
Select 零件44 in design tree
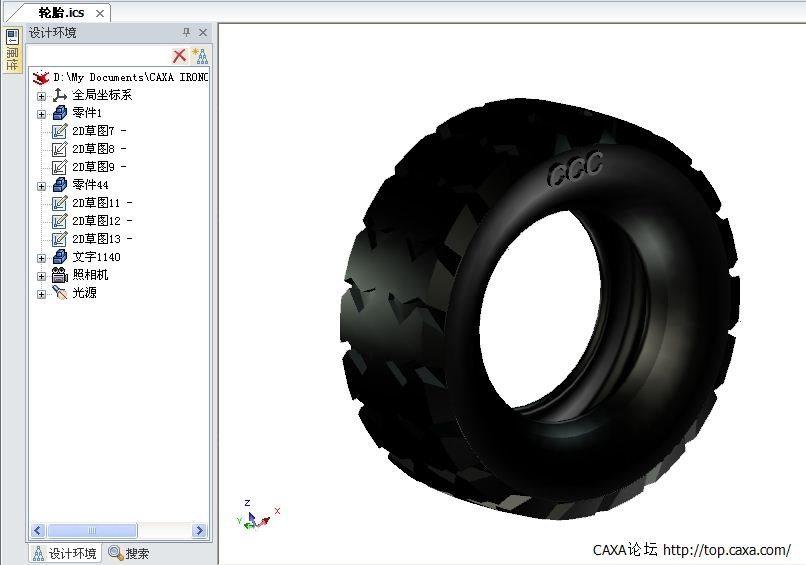click(x=90, y=185)
